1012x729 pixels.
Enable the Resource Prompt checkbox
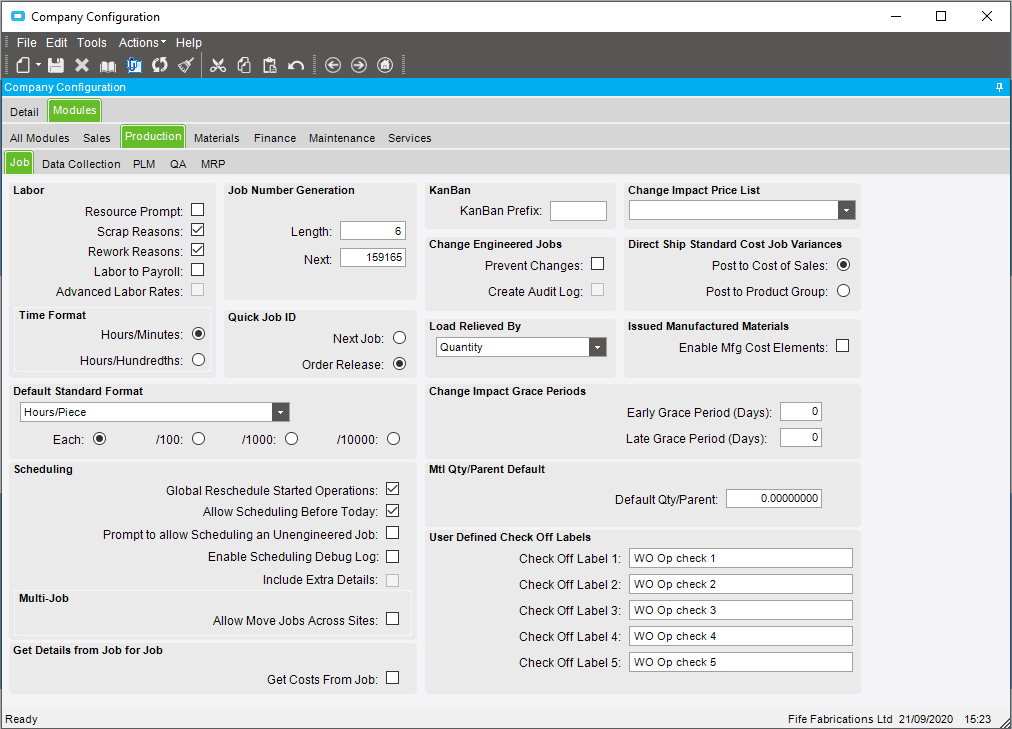point(198,210)
